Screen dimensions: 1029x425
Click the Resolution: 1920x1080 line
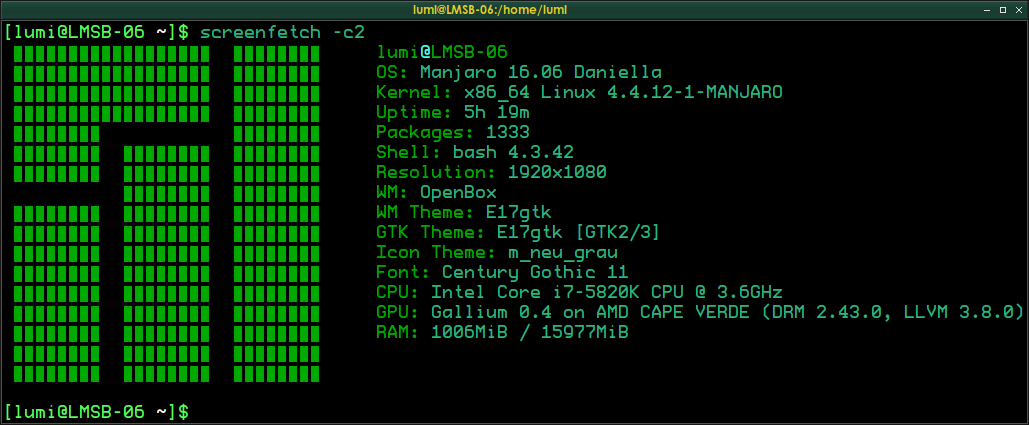(491, 172)
